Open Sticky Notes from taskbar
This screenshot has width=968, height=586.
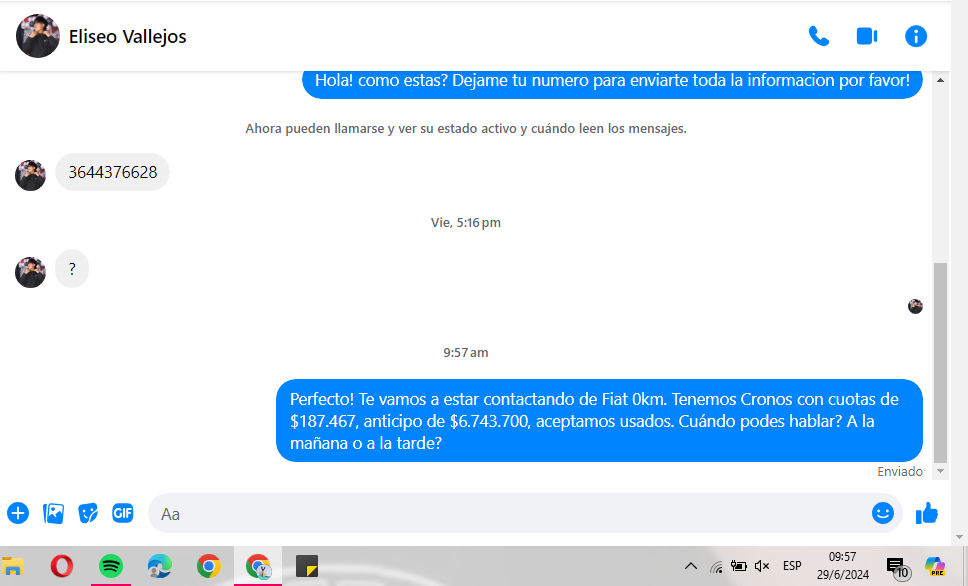click(x=307, y=566)
